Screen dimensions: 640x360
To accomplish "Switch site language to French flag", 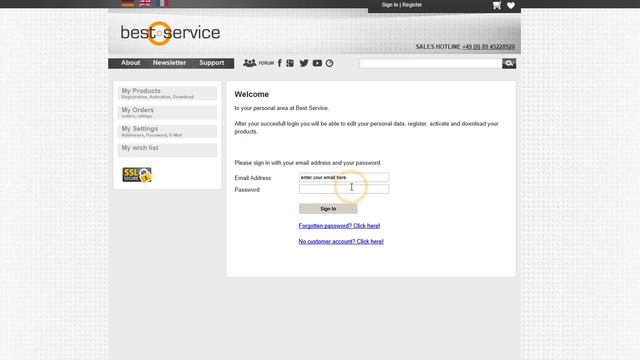I will coord(162,3).
